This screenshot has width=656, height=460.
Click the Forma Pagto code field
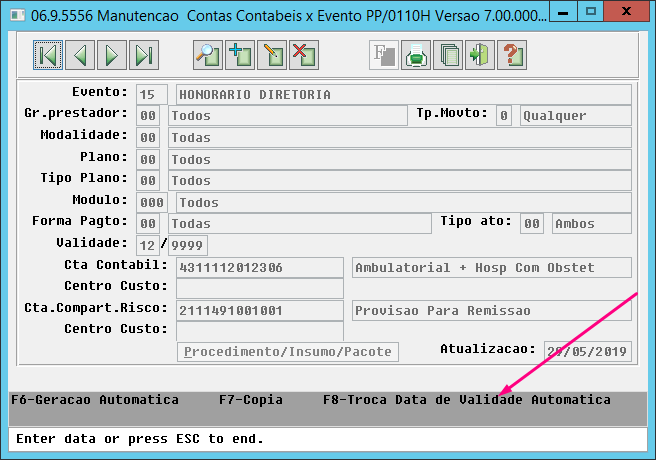[148, 224]
